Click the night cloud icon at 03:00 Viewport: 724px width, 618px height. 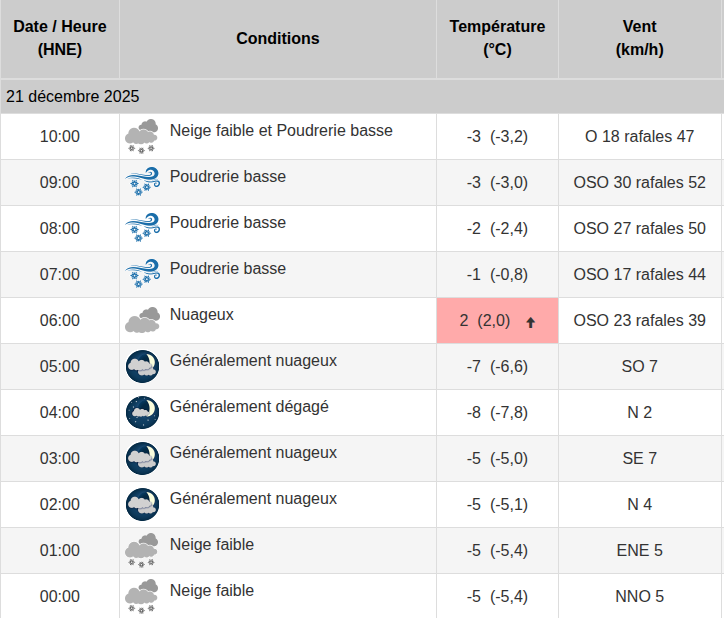(142, 458)
